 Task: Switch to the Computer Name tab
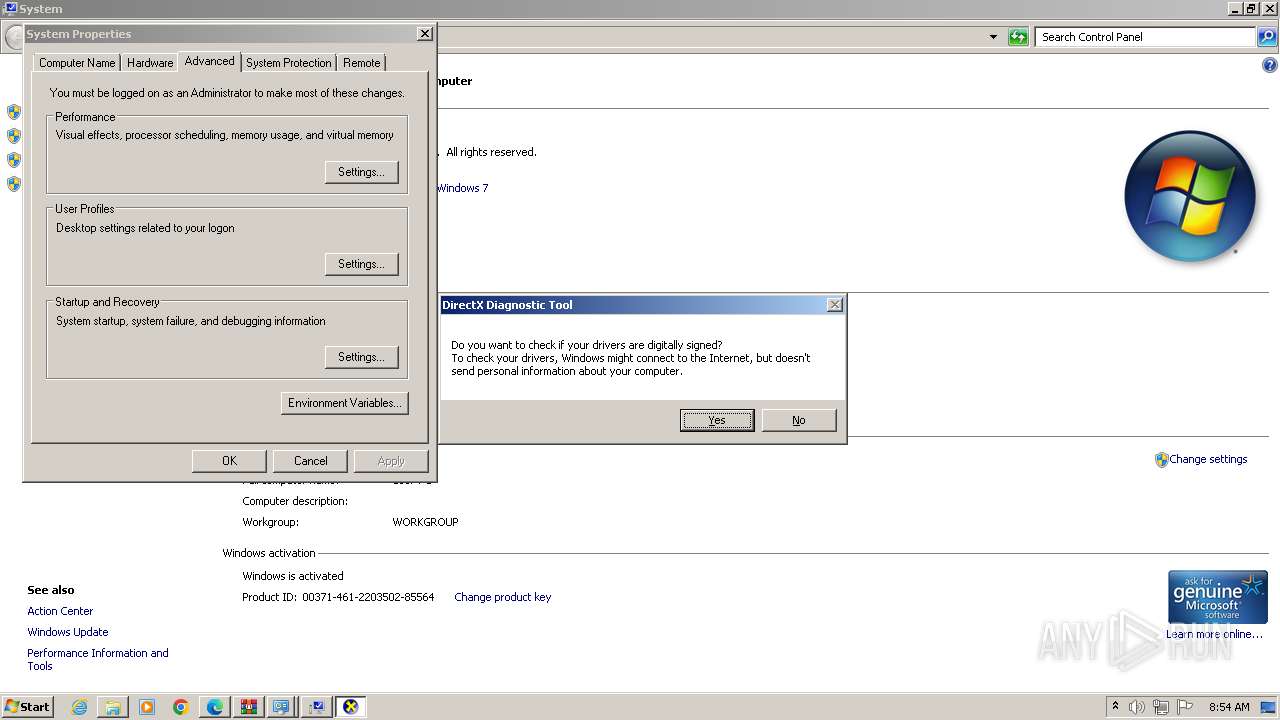pos(77,63)
